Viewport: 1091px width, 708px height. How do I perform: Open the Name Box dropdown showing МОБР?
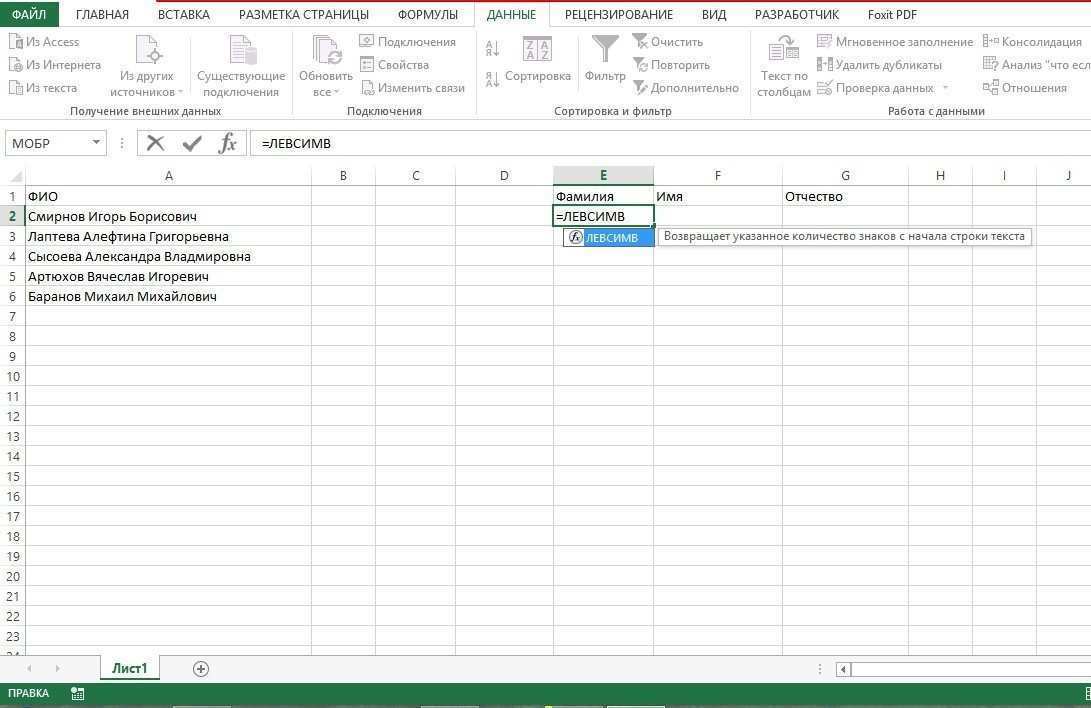pos(96,143)
